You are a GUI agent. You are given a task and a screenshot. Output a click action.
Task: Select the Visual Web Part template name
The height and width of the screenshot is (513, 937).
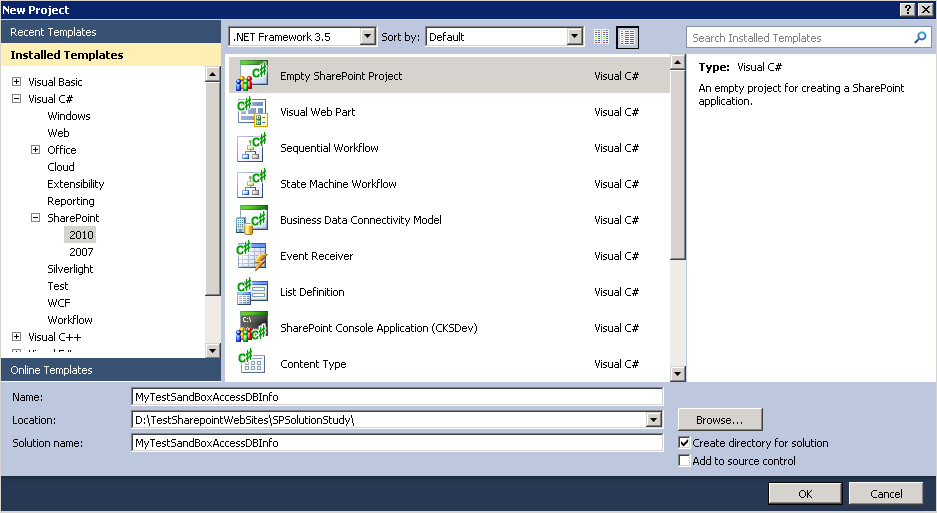point(317,112)
